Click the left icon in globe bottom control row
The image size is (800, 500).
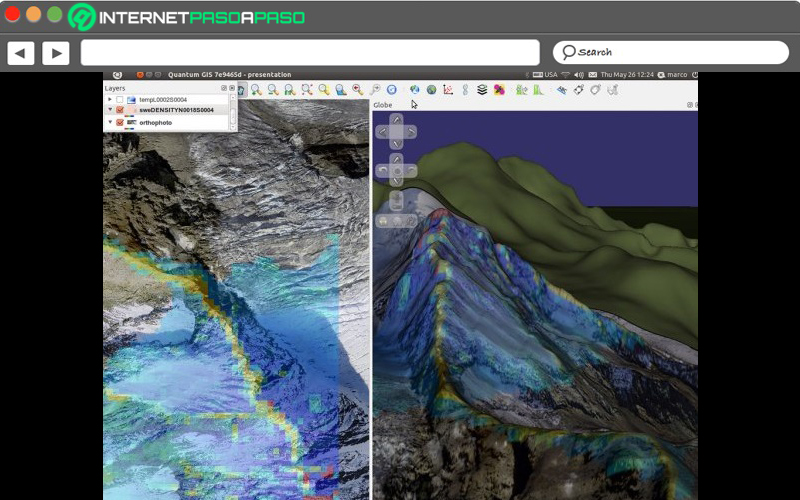[383, 221]
